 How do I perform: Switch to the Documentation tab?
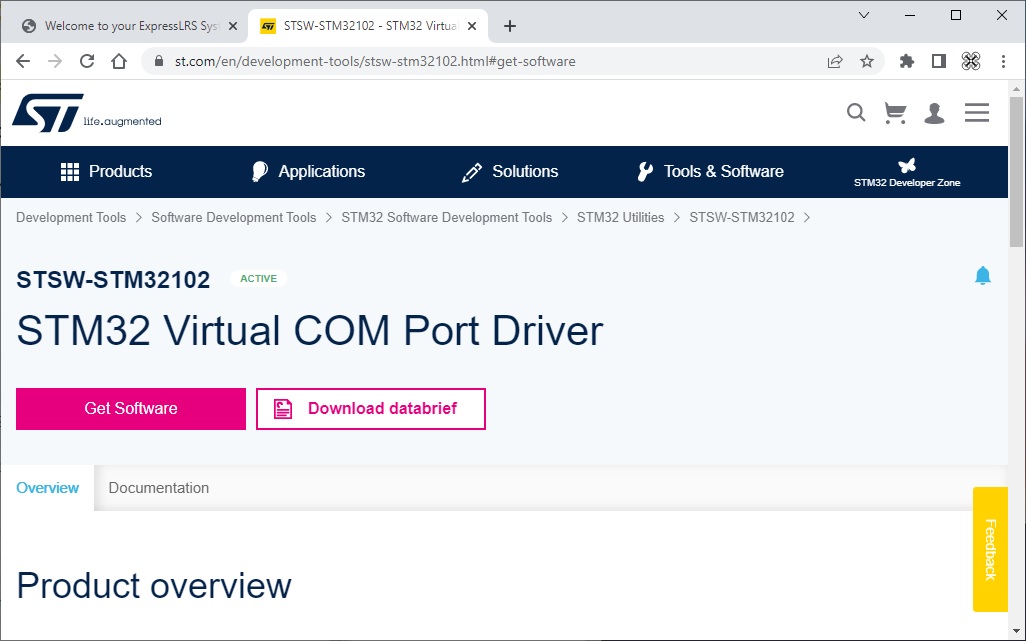pyautogui.click(x=159, y=488)
